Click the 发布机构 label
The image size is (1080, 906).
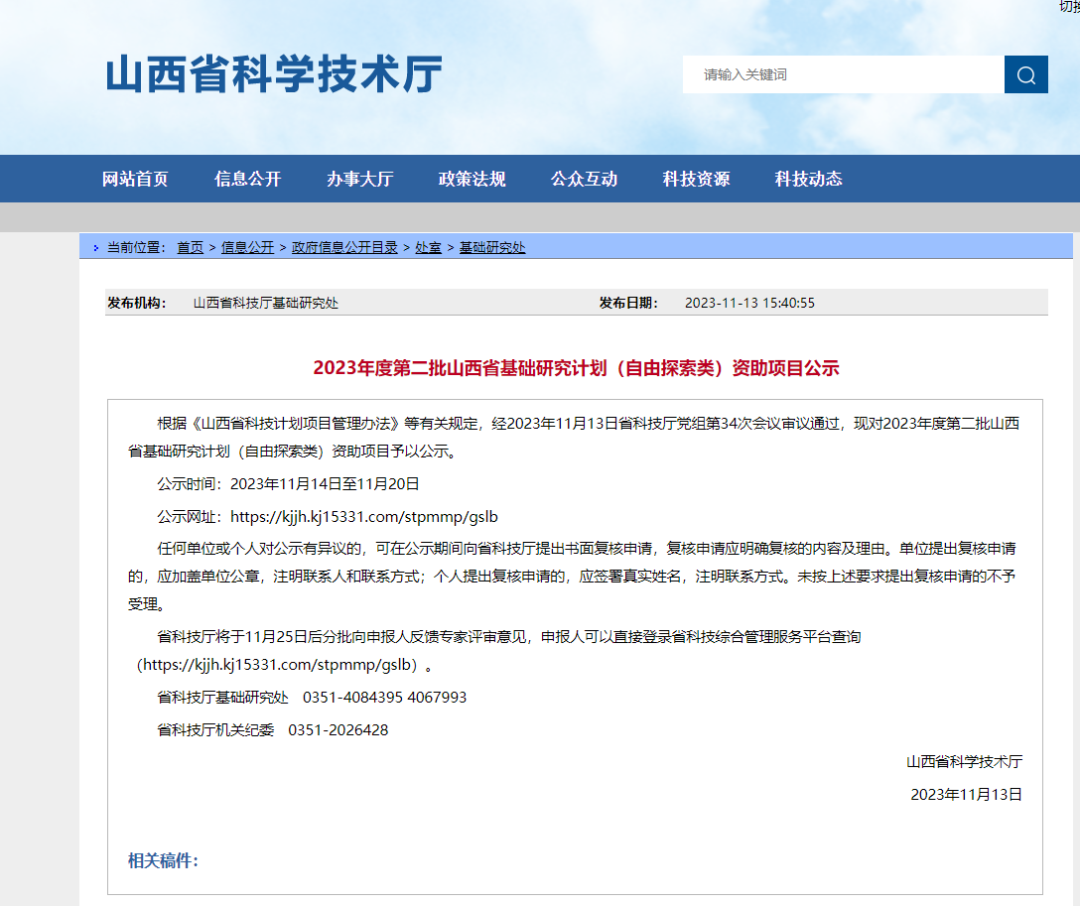pyautogui.click(x=136, y=303)
